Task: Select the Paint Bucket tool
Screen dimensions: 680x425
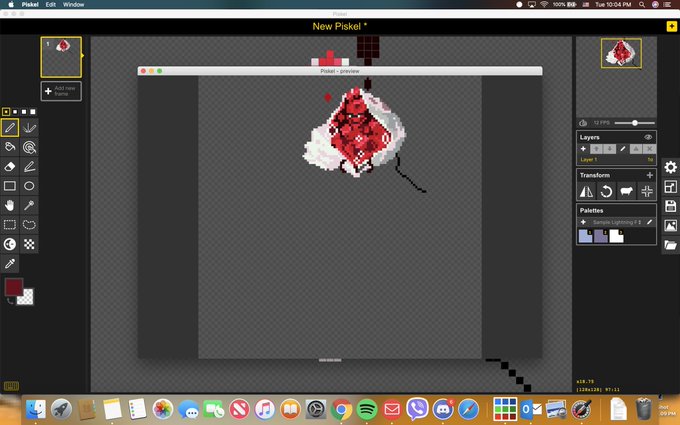Action: pyautogui.click(x=10, y=147)
